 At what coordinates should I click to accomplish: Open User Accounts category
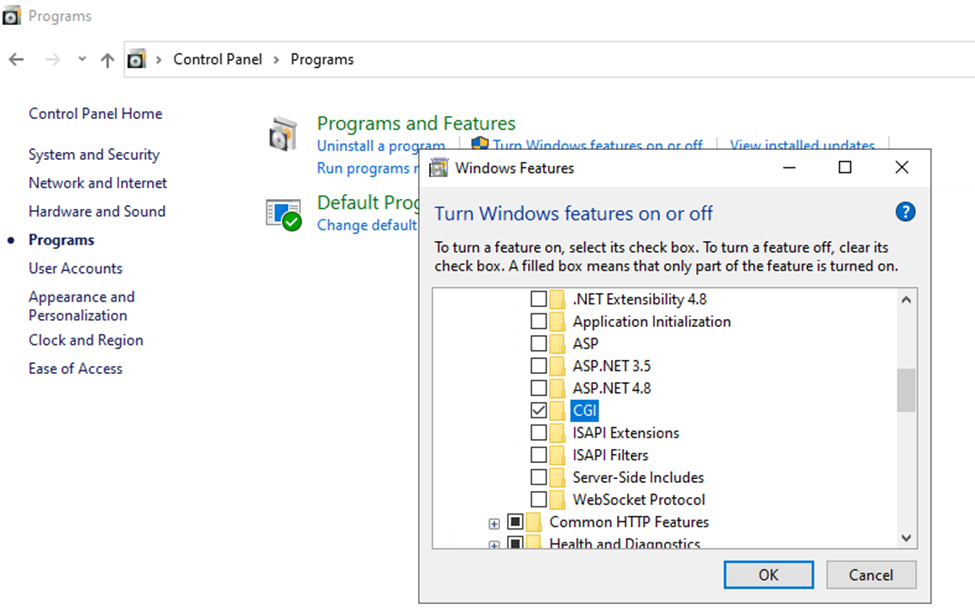(75, 268)
